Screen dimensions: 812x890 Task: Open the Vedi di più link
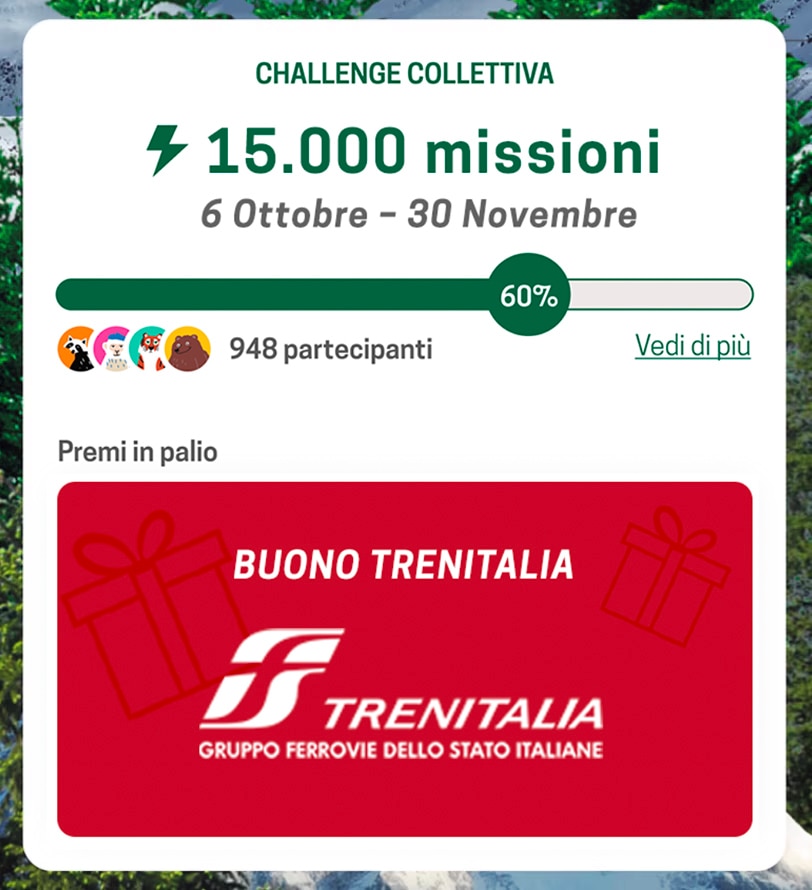tap(693, 346)
